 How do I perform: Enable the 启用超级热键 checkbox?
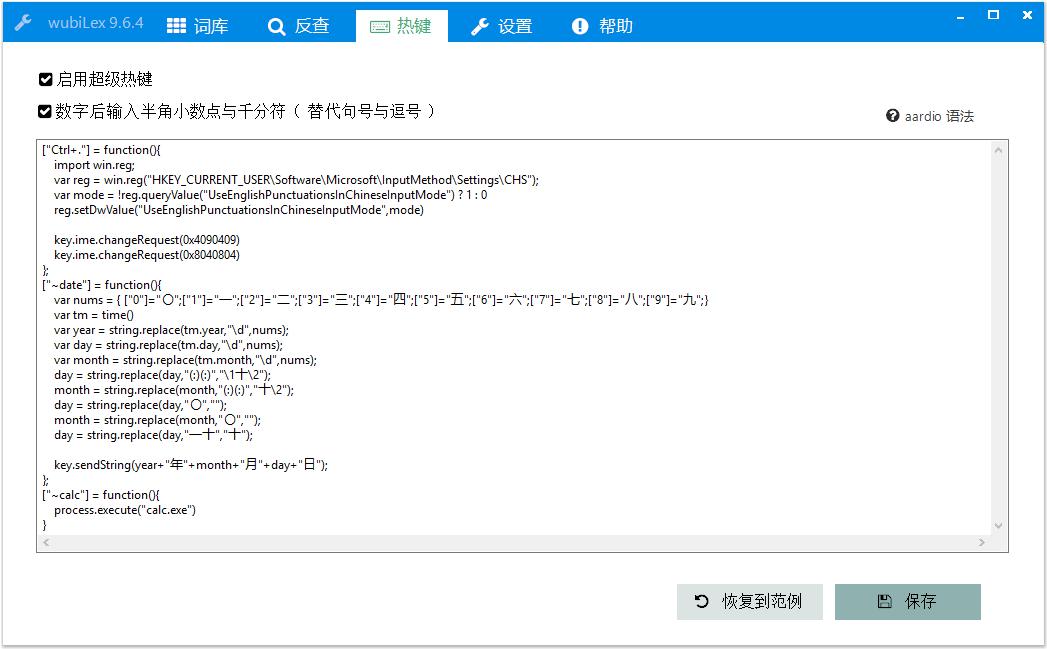(x=44, y=79)
